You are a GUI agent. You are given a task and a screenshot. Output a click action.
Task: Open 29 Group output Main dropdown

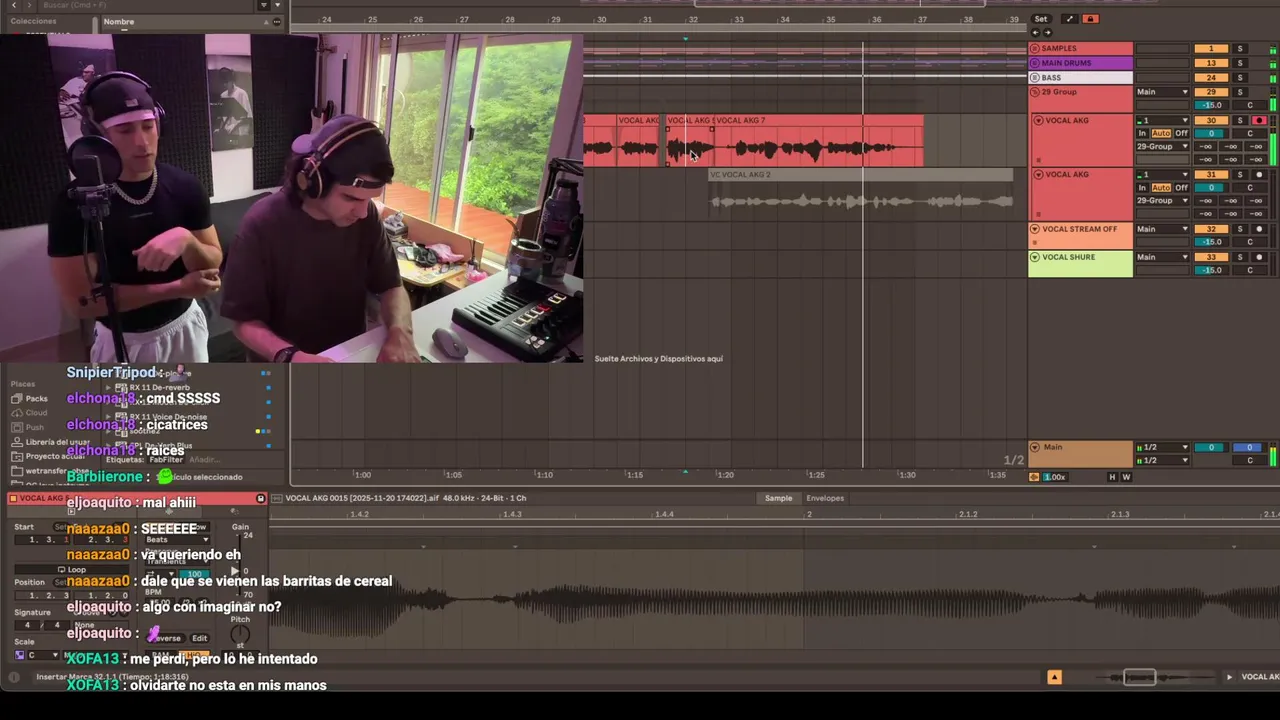[x=1162, y=92]
